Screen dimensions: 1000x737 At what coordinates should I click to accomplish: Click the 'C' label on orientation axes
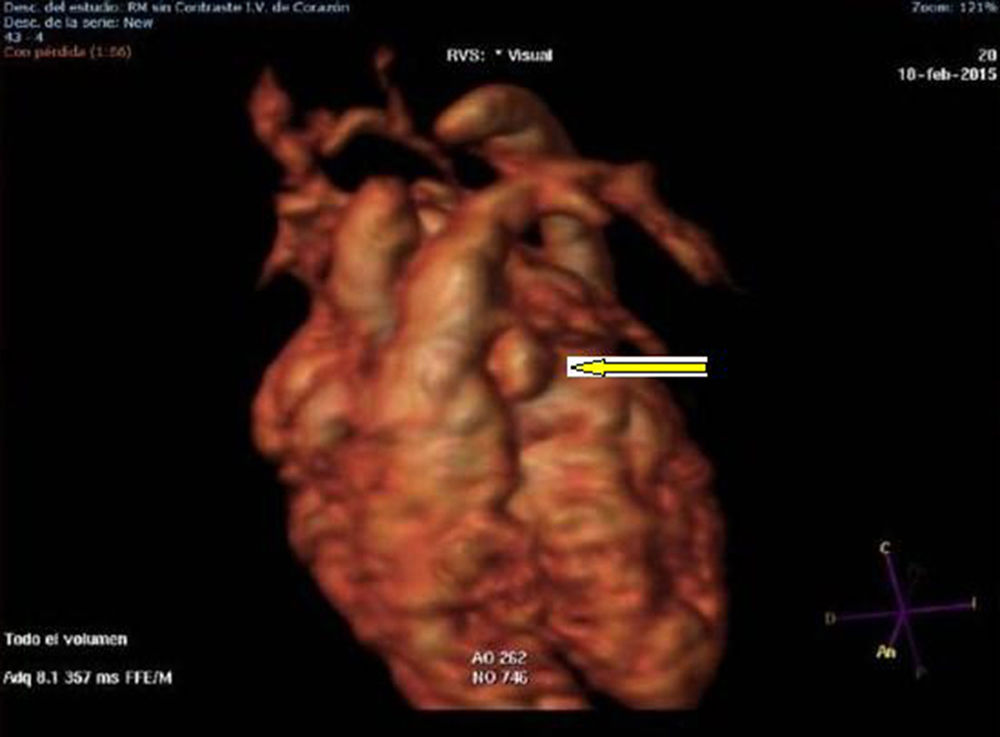coord(885,548)
